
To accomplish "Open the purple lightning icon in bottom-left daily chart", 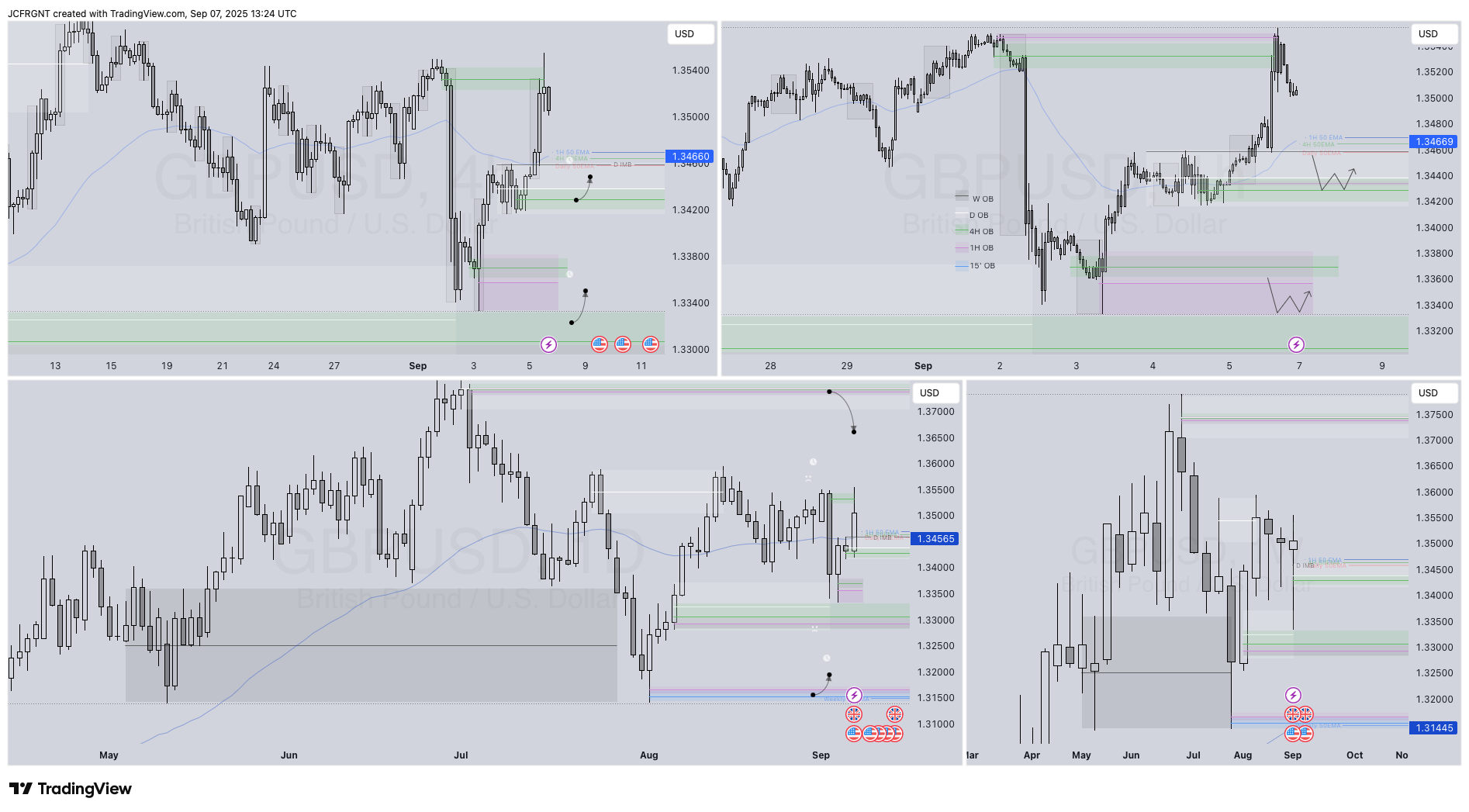I will (x=854, y=695).
